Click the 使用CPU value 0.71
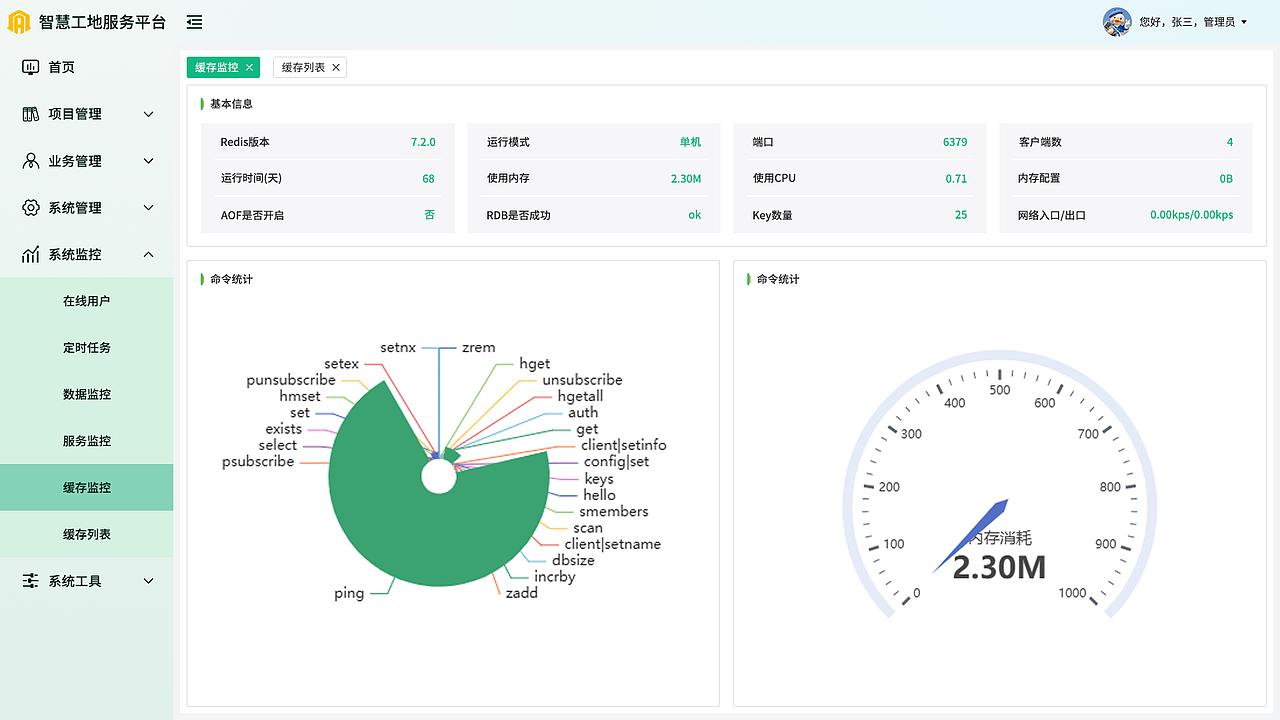Screen dimensions: 1280x720 pyautogui.click(x=956, y=179)
